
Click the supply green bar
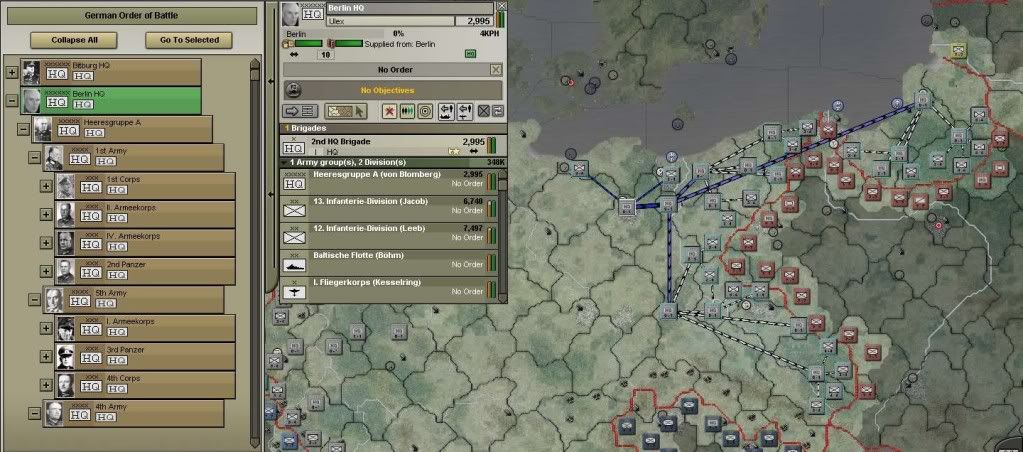(349, 44)
